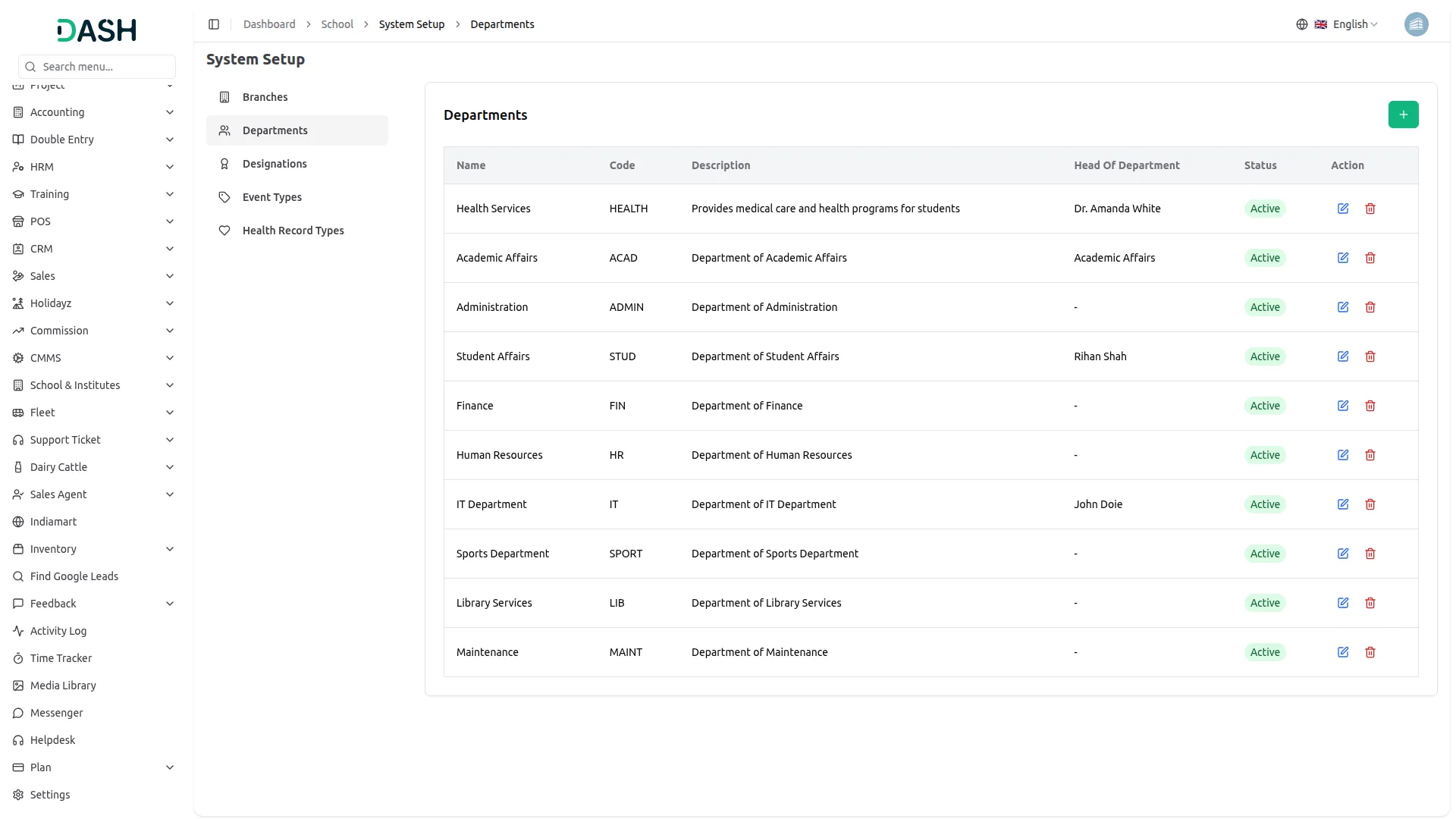Open the English language dropdown
Screen dimensions: 1456x819
point(1354,24)
